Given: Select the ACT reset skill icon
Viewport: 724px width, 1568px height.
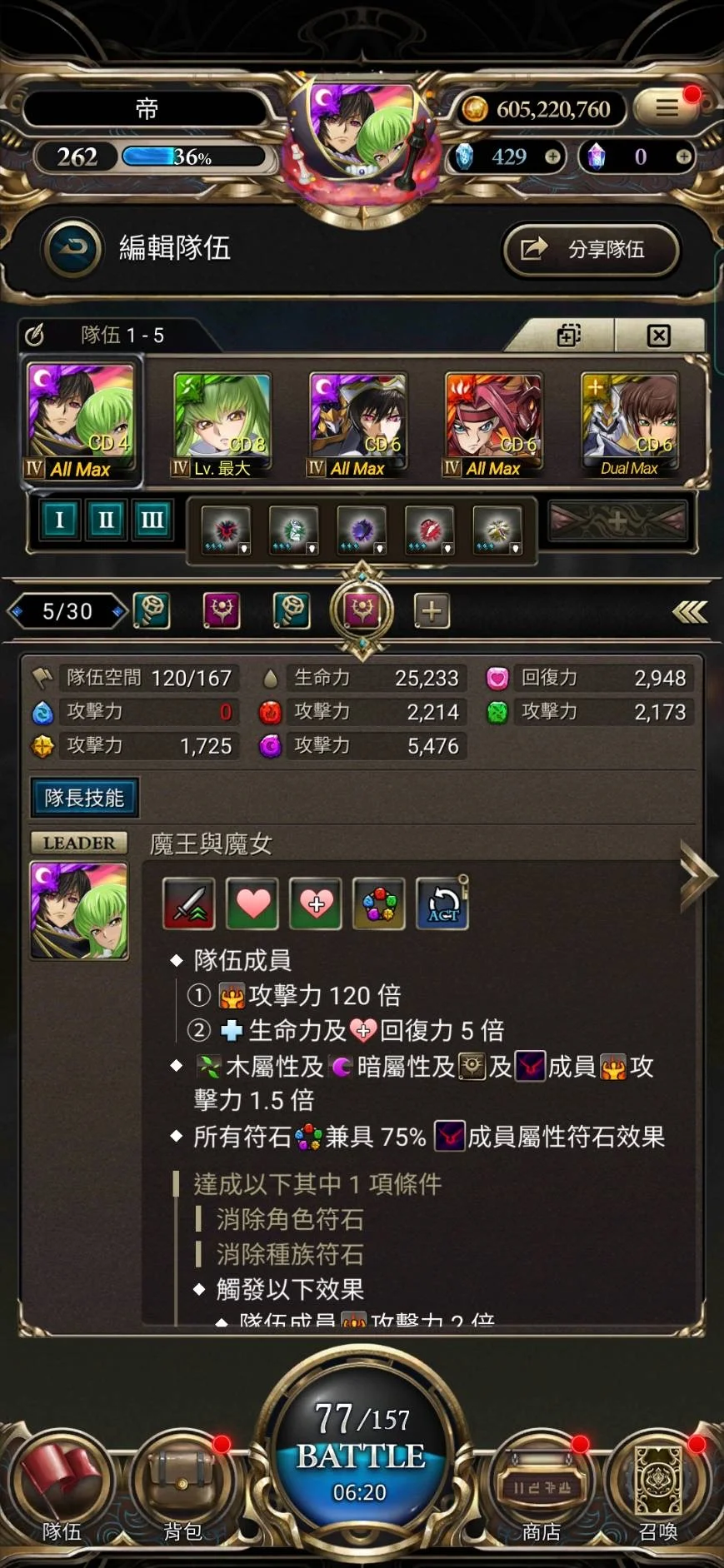Looking at the screenshot, I should (x=442, y=903).
